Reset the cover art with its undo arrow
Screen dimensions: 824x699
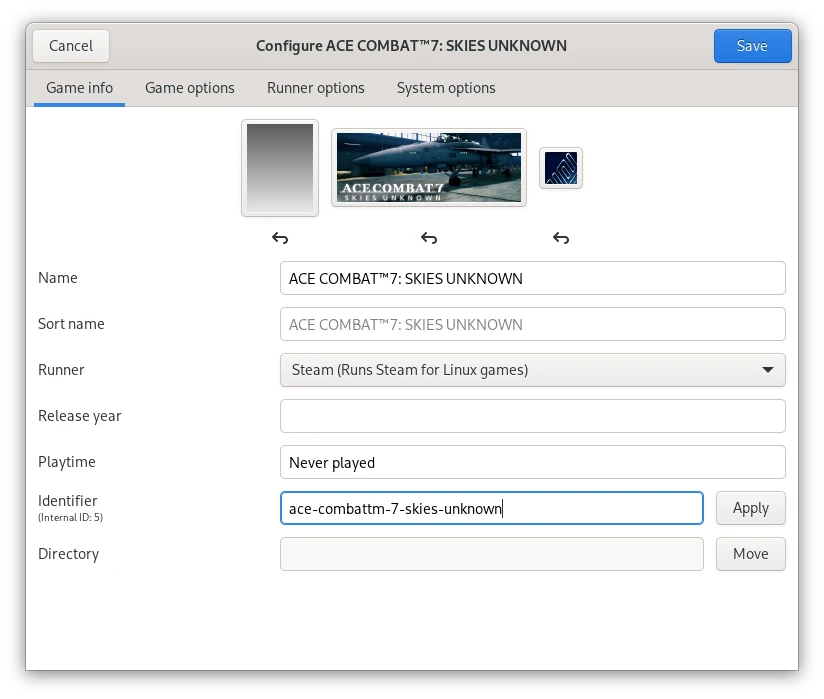280,238
